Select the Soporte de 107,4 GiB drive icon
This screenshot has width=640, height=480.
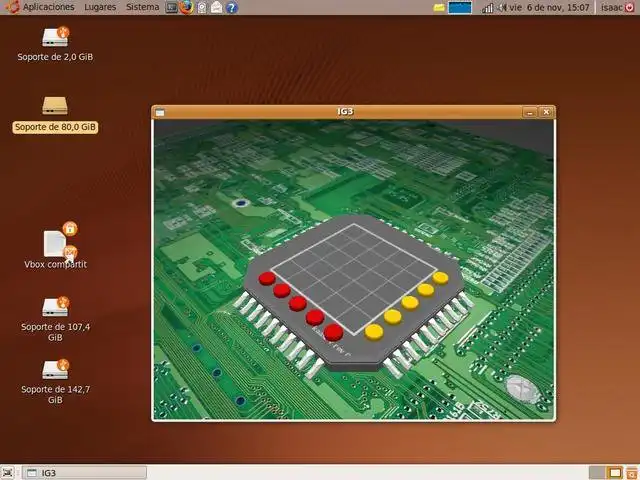coord(56,307)
